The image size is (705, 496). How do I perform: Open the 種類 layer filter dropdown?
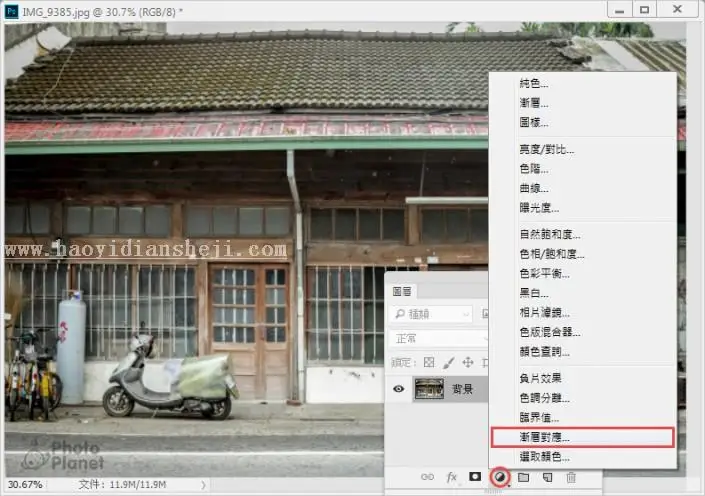tap(430, 314)
